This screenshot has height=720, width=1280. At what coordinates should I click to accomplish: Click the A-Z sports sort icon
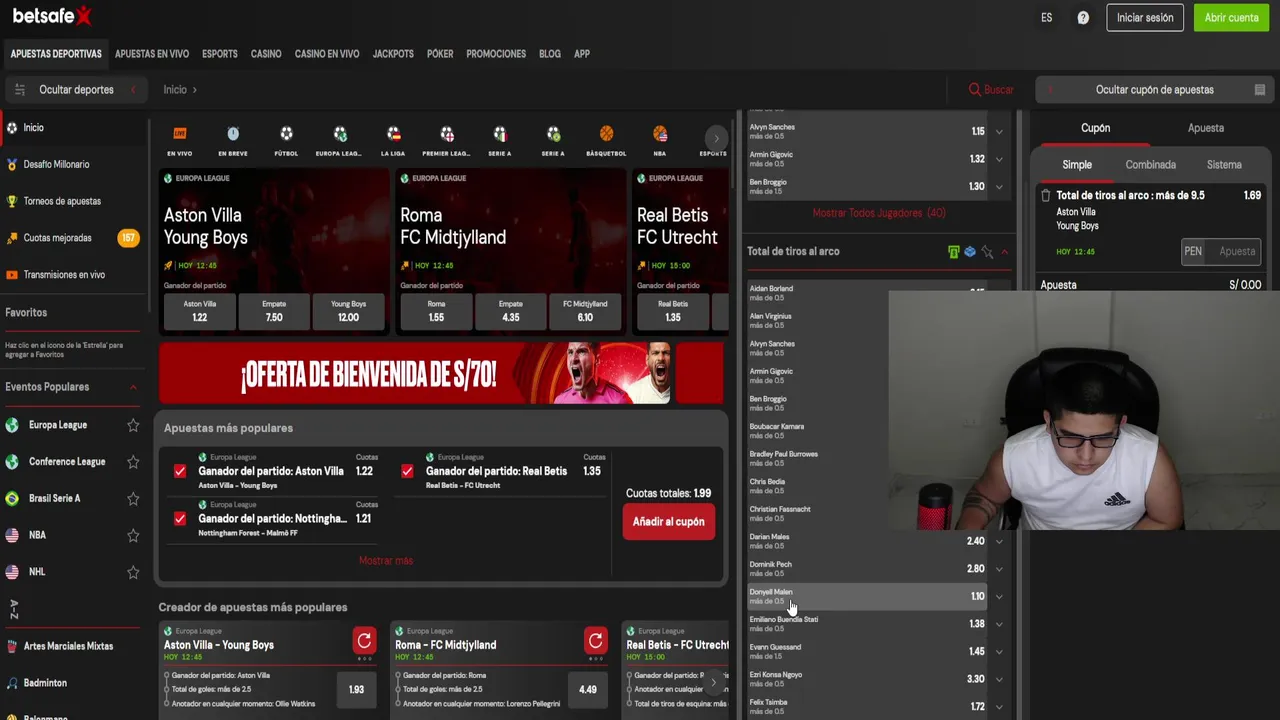14,609
